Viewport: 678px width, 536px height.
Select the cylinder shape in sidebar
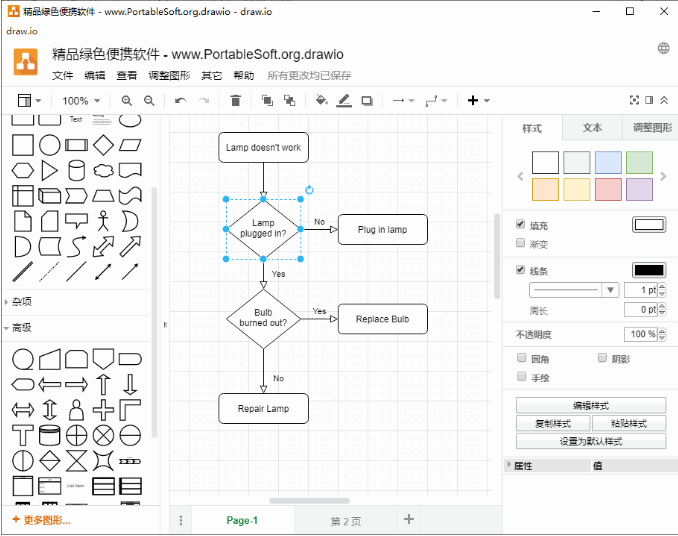77,170
